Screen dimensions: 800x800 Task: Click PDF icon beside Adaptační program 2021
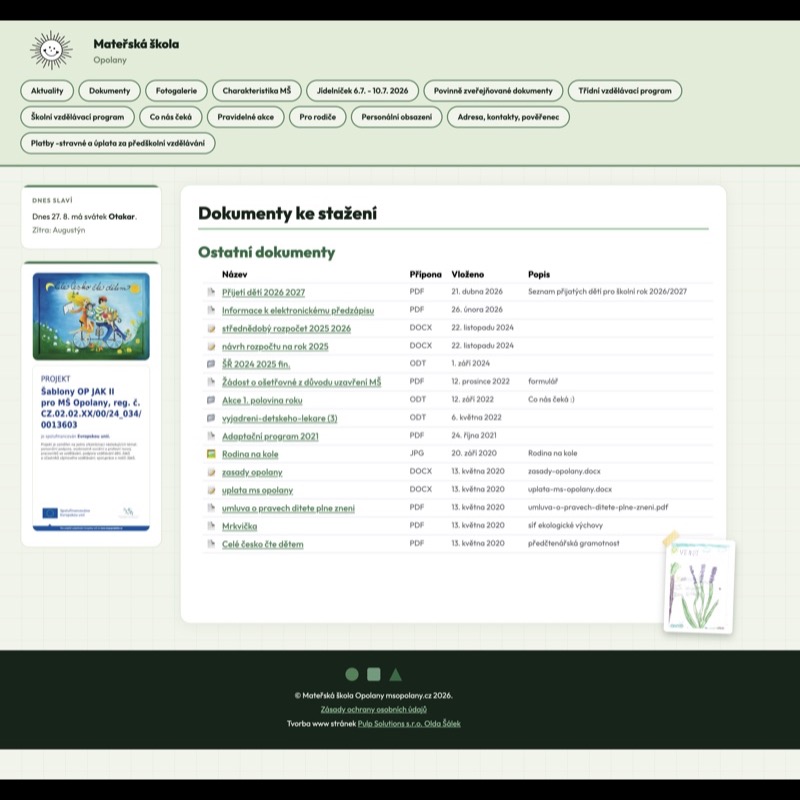tap(211, 436)
